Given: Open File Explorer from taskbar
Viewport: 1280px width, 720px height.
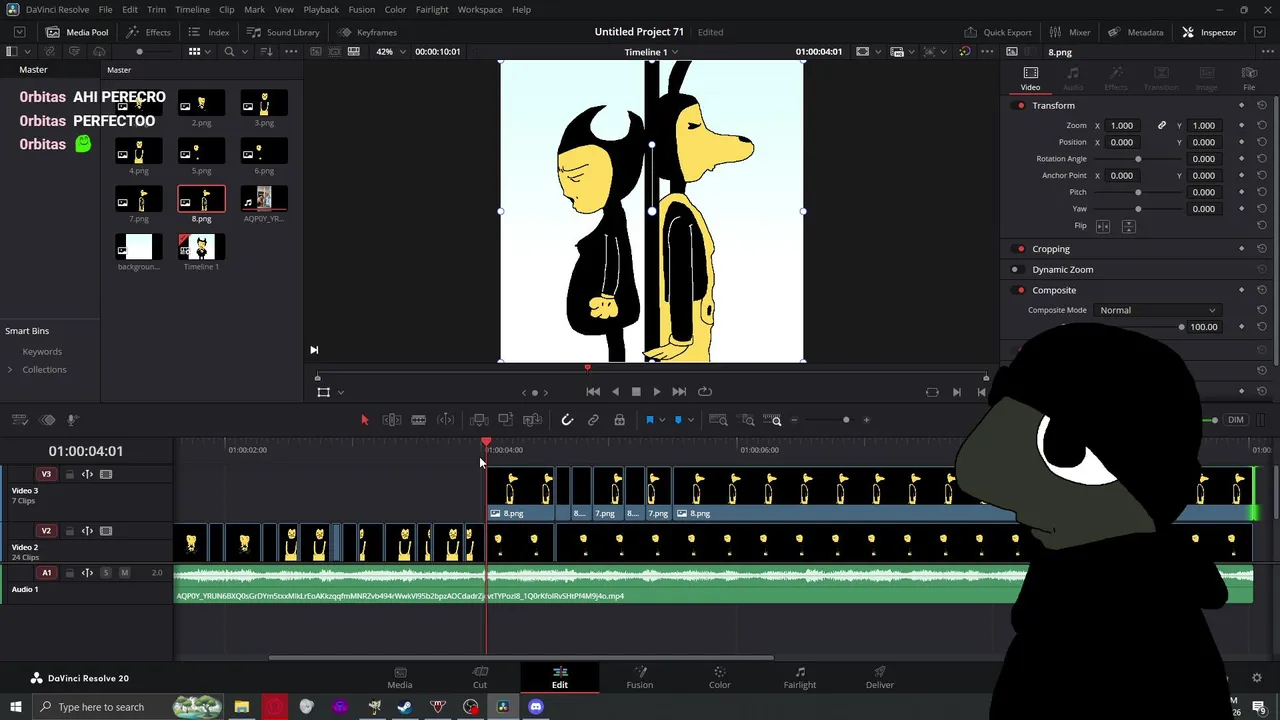Looking at the screenshot, I should coord(241,707).
